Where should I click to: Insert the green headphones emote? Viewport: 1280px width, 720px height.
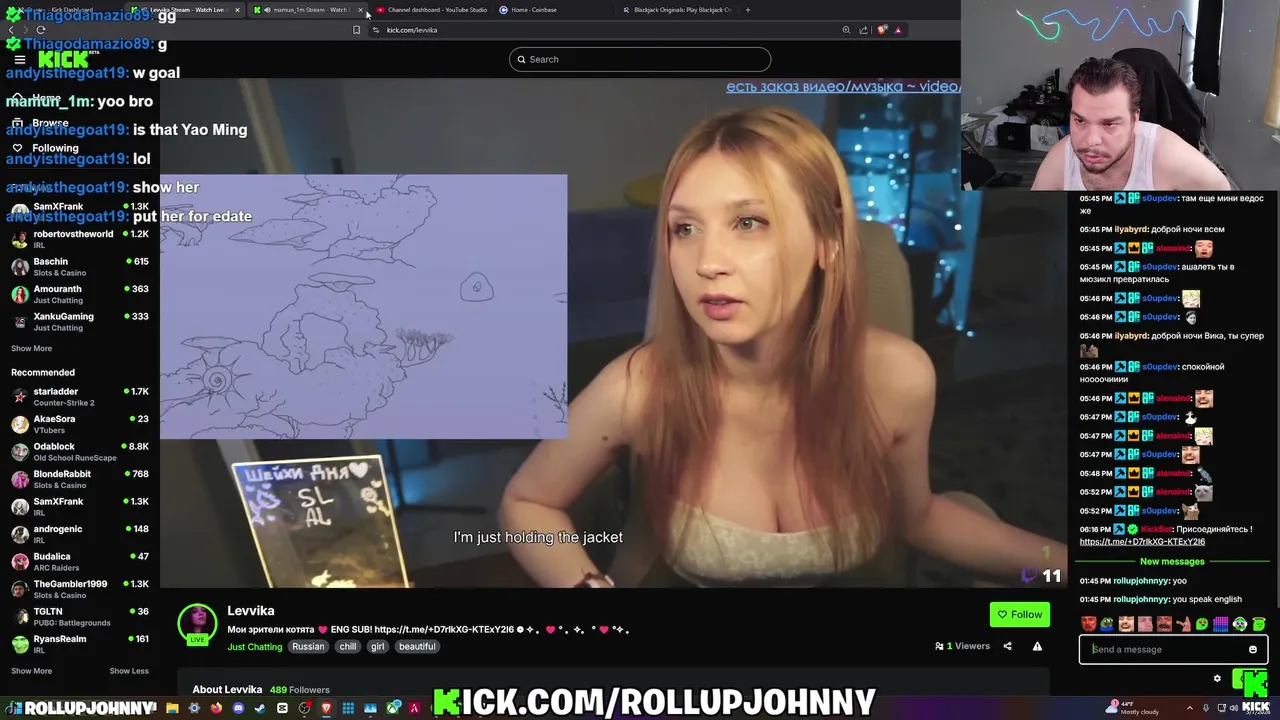point(1240,624)
